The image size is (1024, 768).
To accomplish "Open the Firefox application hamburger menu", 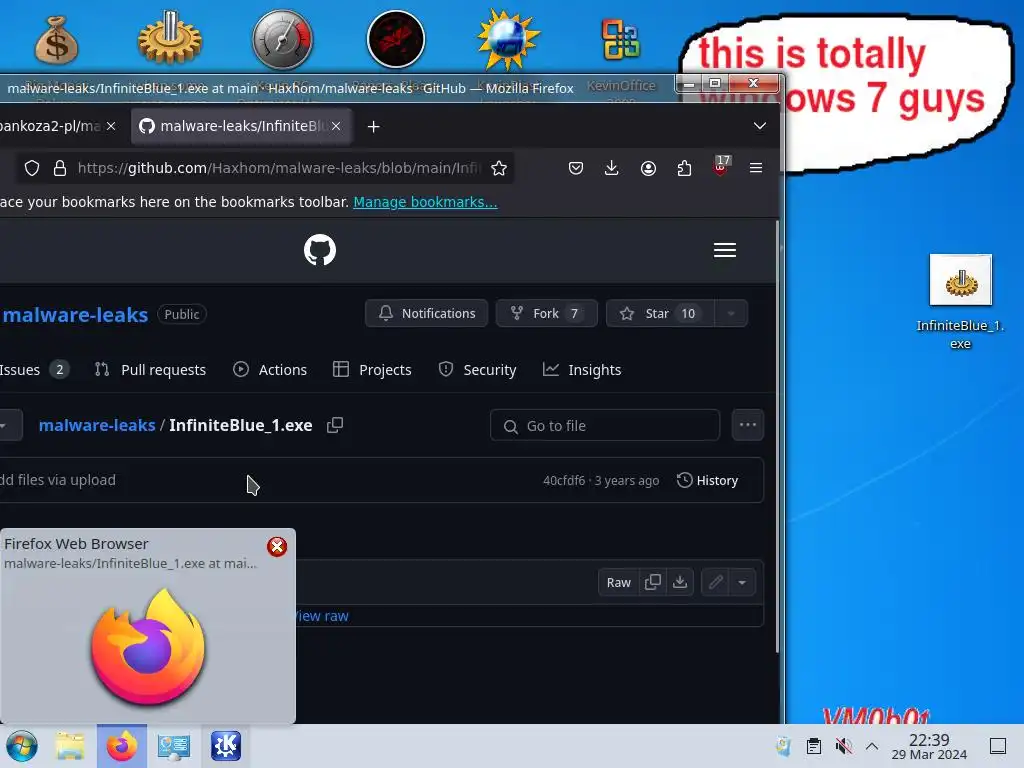I will tap(756, 168).
